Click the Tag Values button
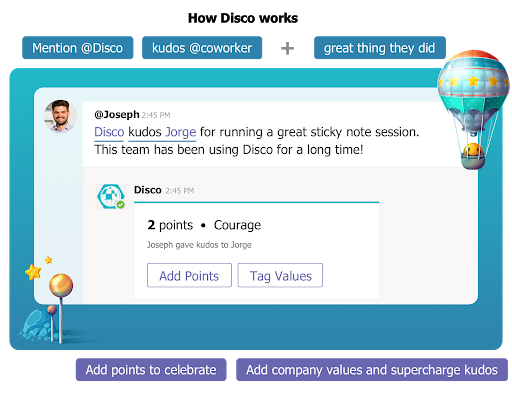The width and height of the screenshot is (512, 395). (x=280, y=275)
